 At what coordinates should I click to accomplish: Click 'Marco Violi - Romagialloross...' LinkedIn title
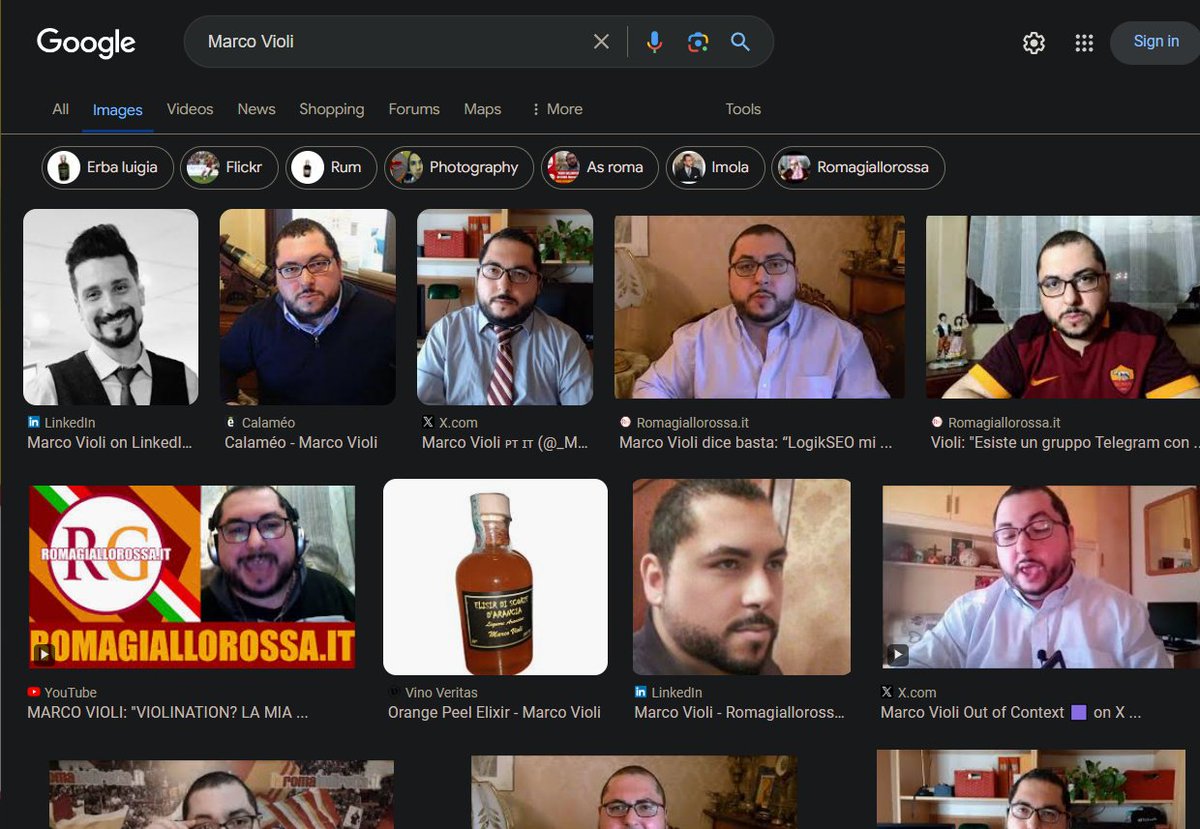pos(739,712)
